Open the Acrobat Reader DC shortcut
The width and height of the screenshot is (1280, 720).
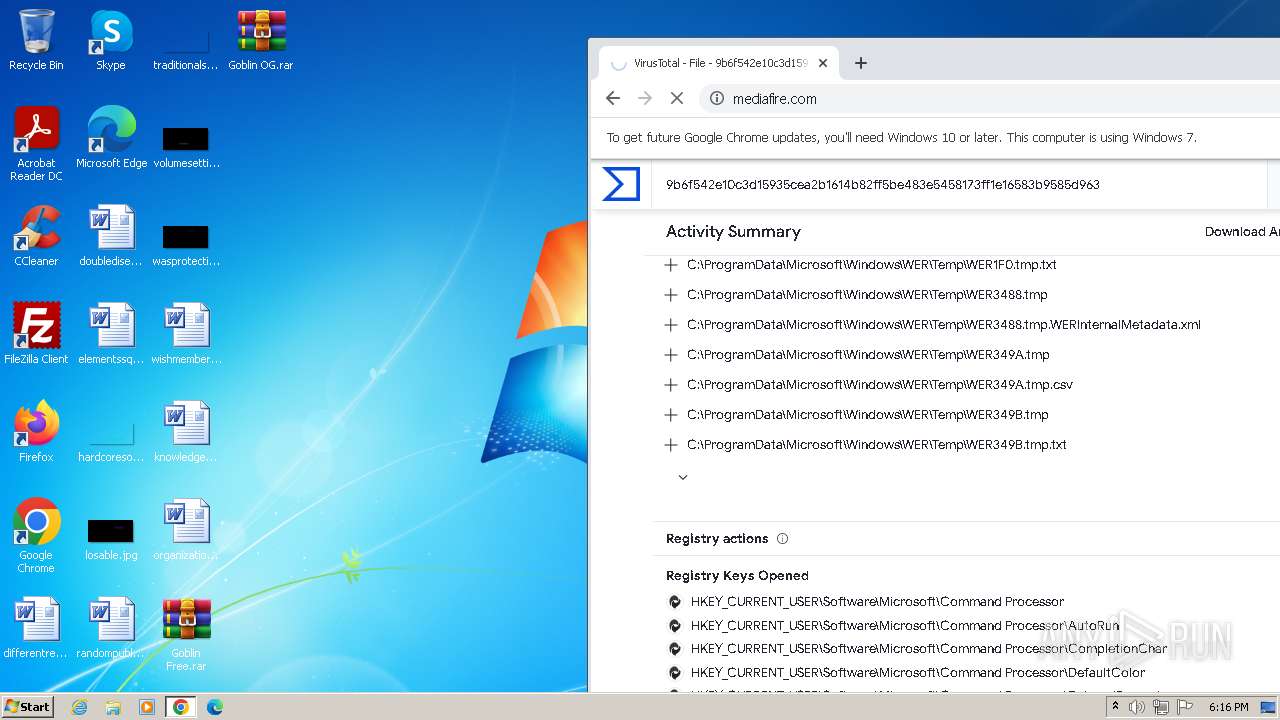36,143
